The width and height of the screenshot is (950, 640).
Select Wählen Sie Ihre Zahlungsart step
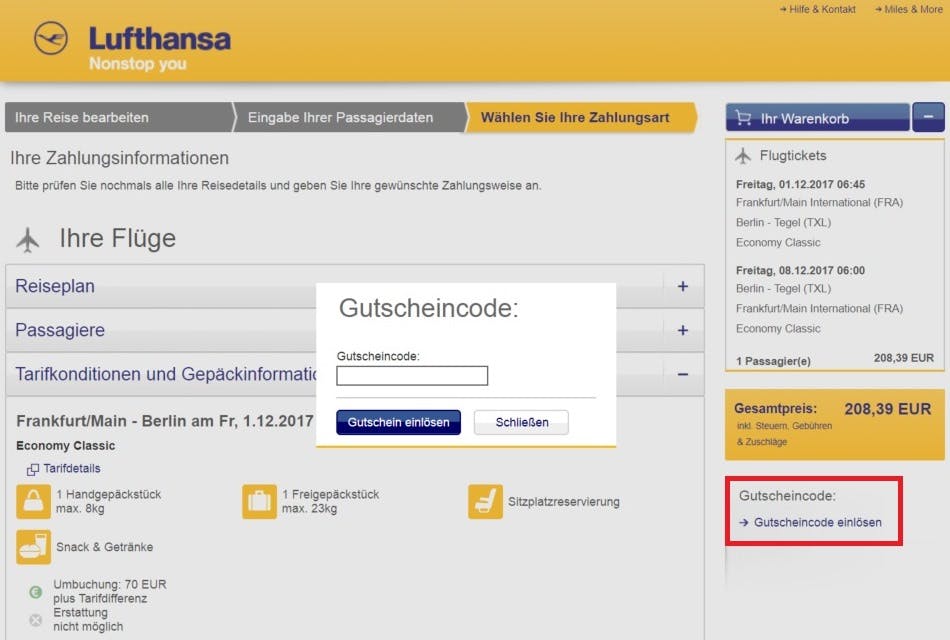pos(580,118)
